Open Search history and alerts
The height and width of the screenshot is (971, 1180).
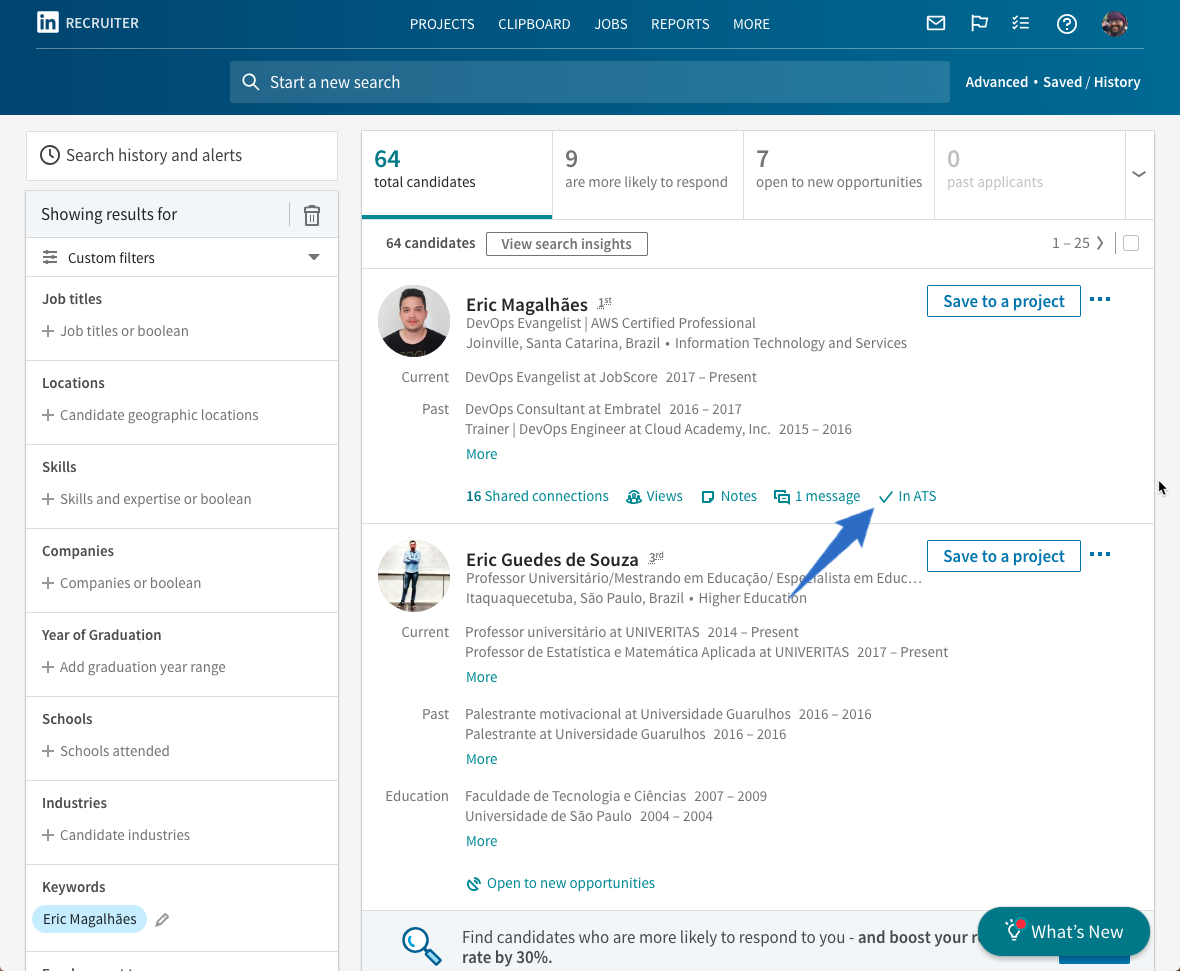click(x=182, y=156)
